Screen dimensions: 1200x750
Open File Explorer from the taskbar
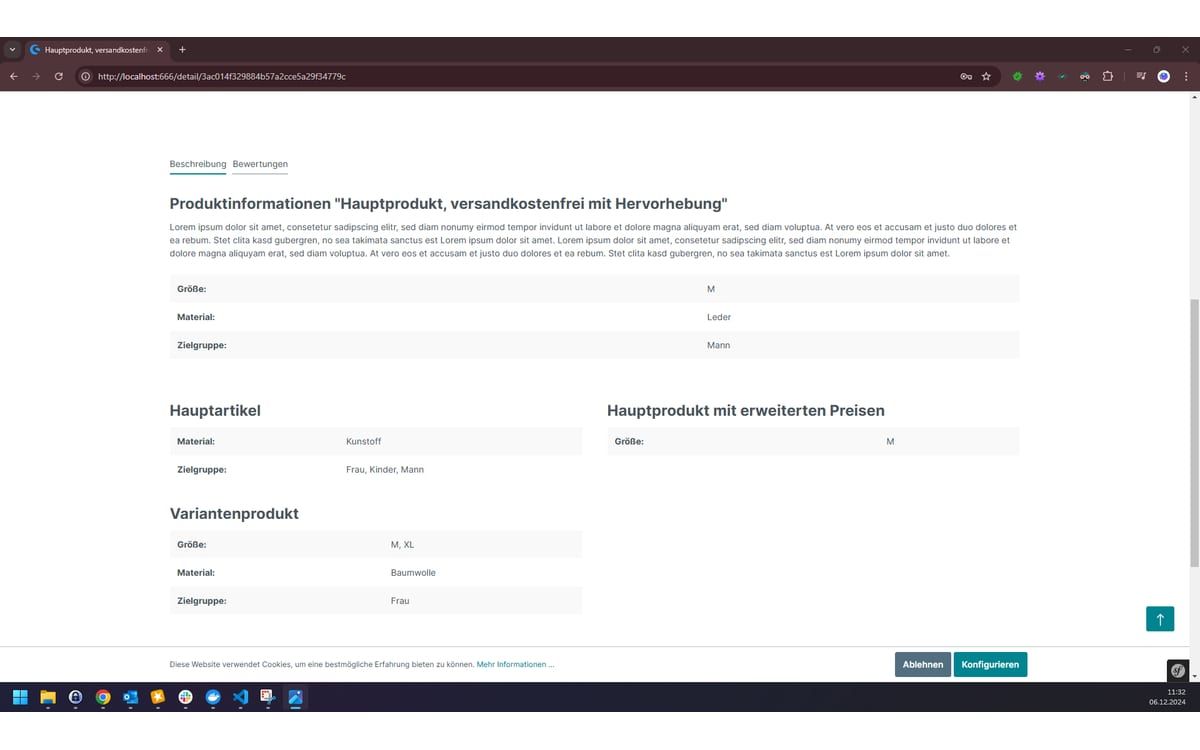[47, 697]
